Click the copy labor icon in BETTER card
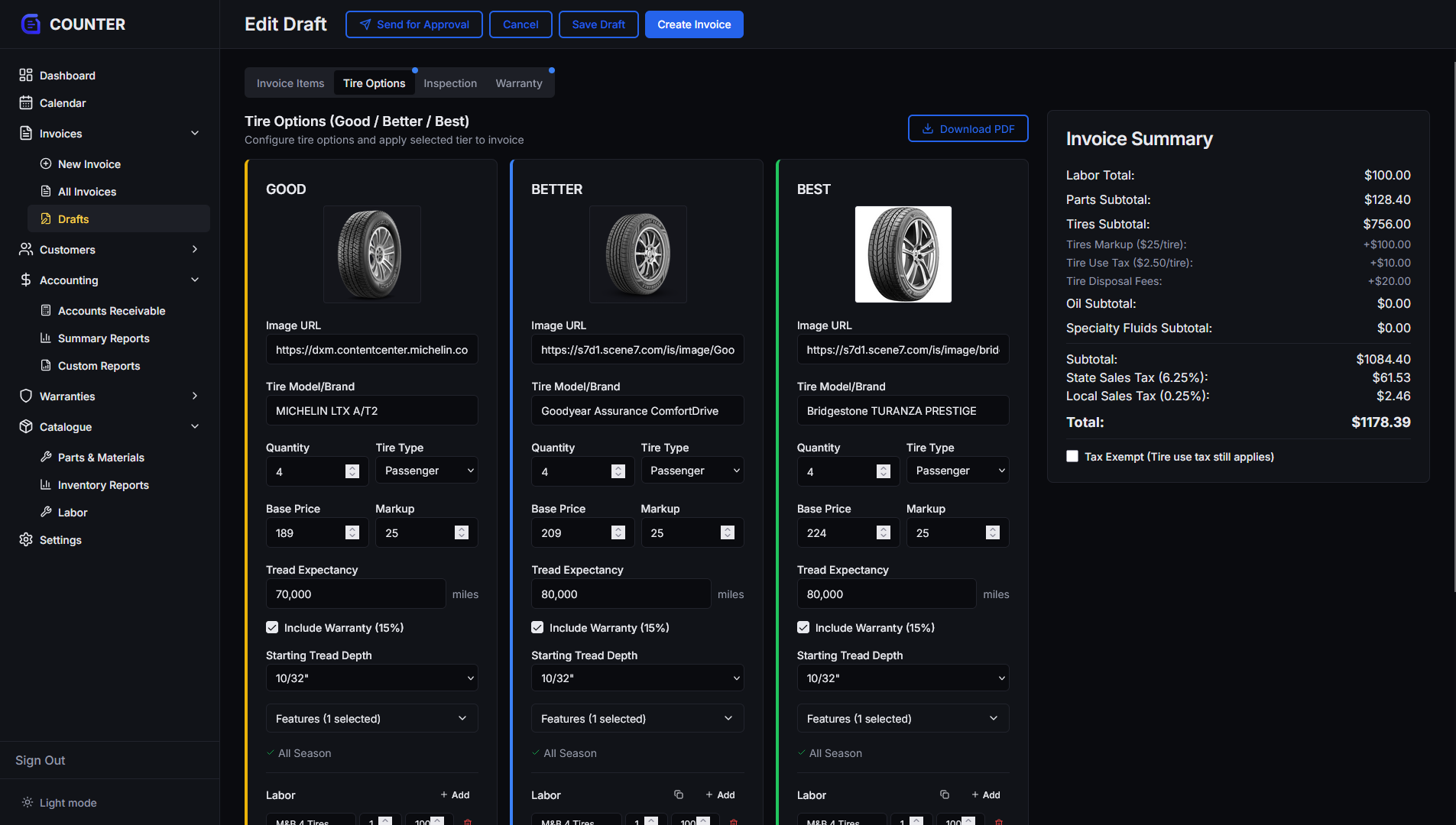Screen dimensions: 1456x825 pyautogui.click(x=679, y=794)
